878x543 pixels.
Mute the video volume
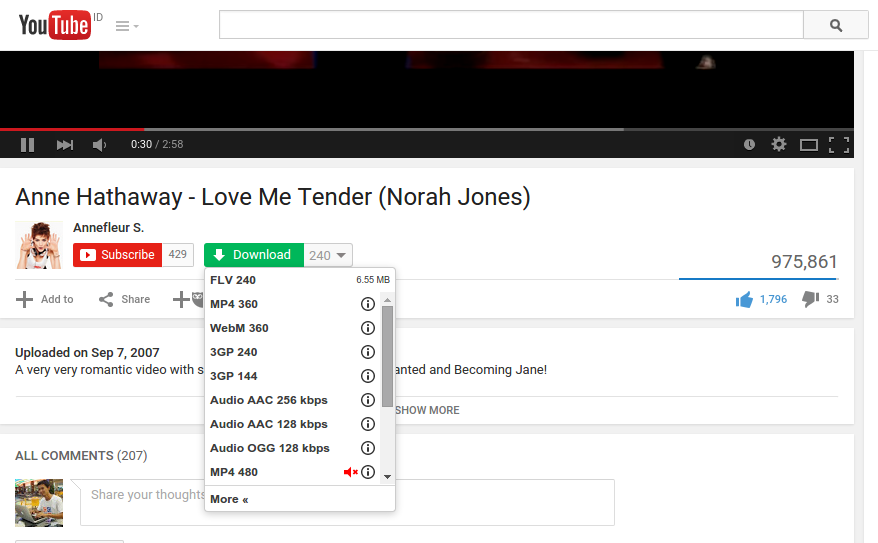[99, 145]
